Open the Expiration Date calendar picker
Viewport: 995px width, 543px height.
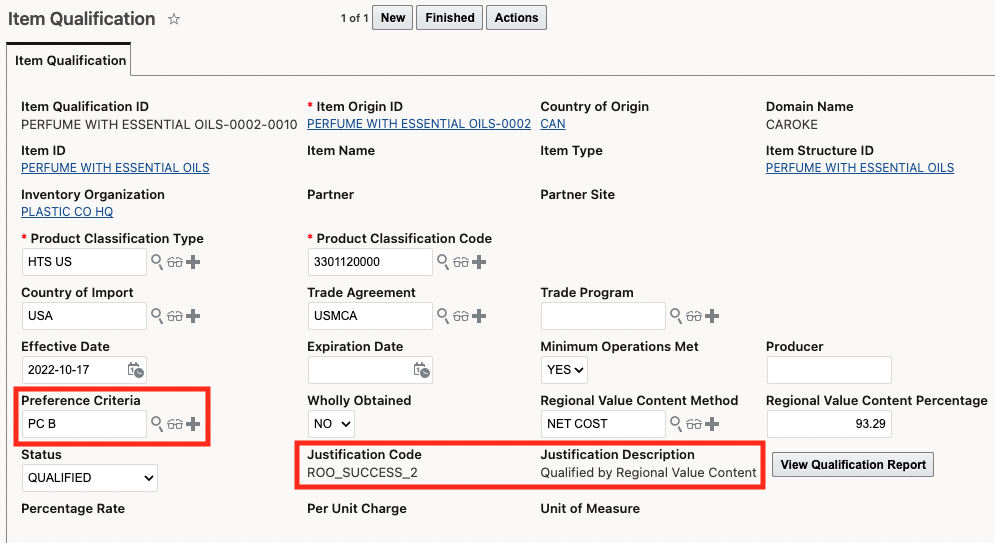point(422,370)
